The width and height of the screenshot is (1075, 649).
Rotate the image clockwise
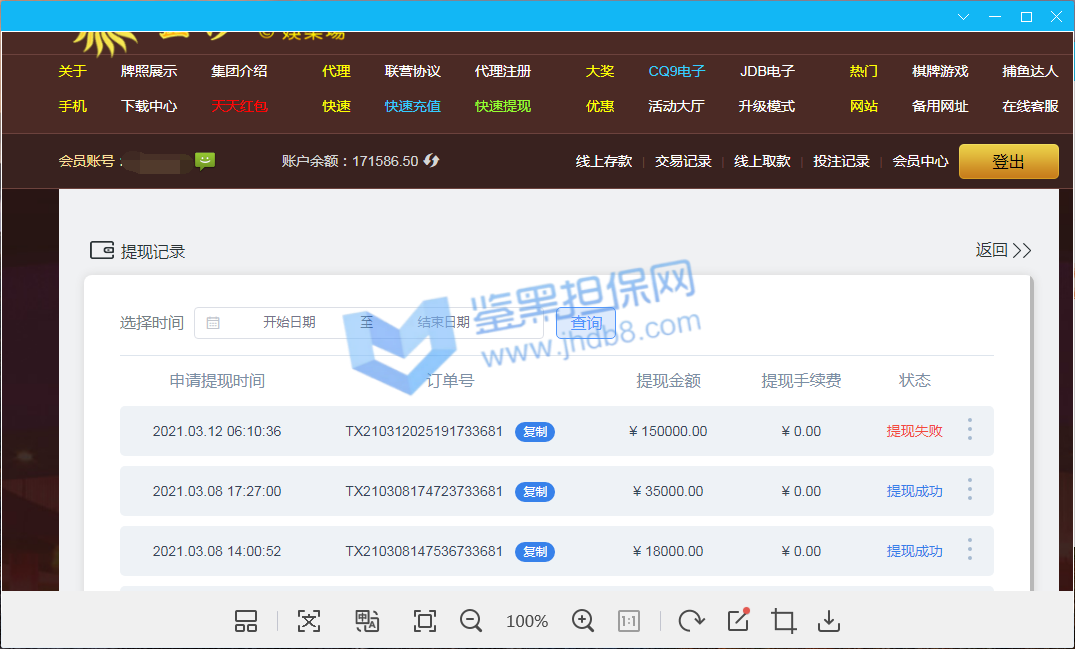(690, 621)
